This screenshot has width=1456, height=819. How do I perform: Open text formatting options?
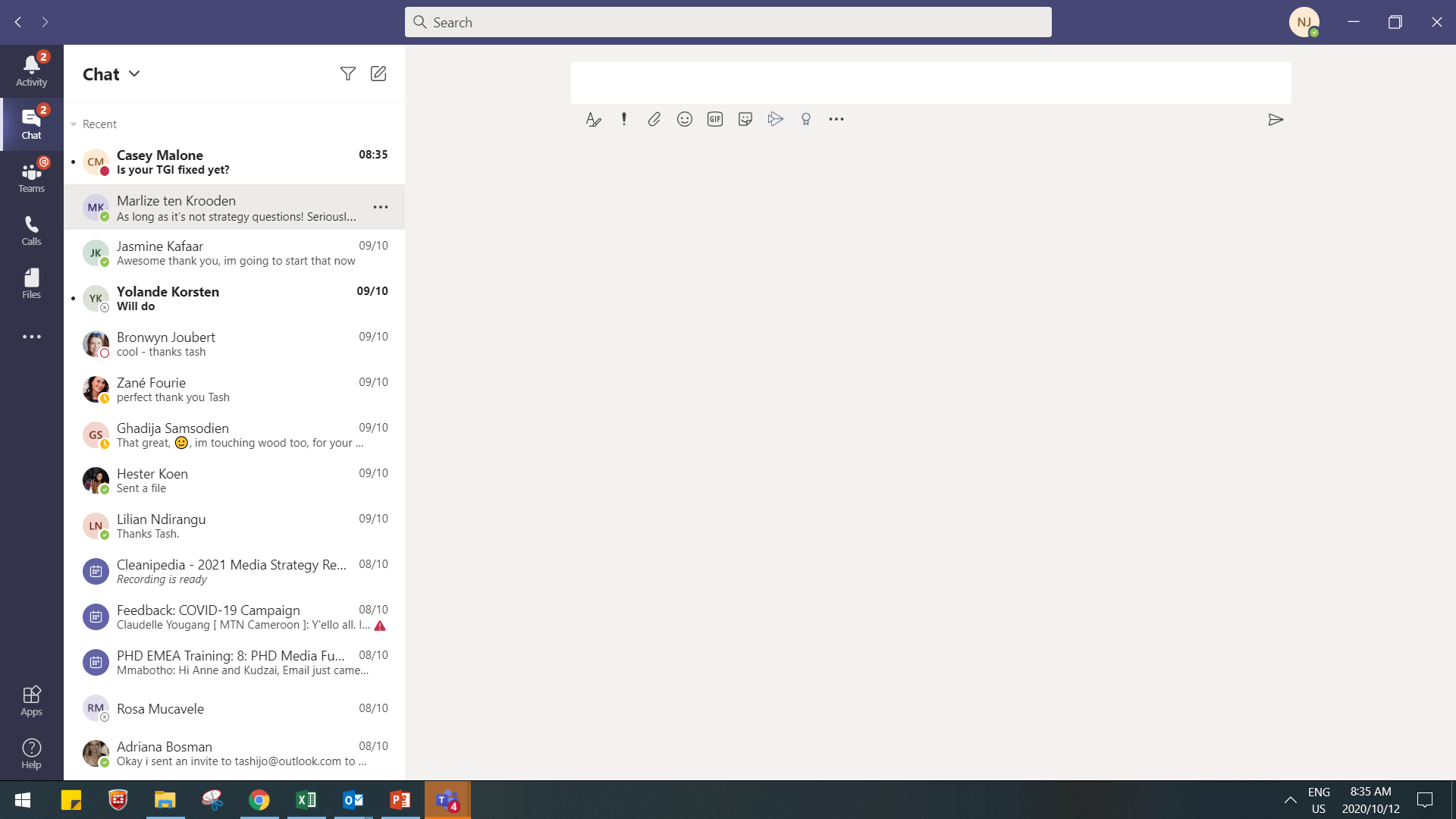pyautogui.click(x=593, y=119)
